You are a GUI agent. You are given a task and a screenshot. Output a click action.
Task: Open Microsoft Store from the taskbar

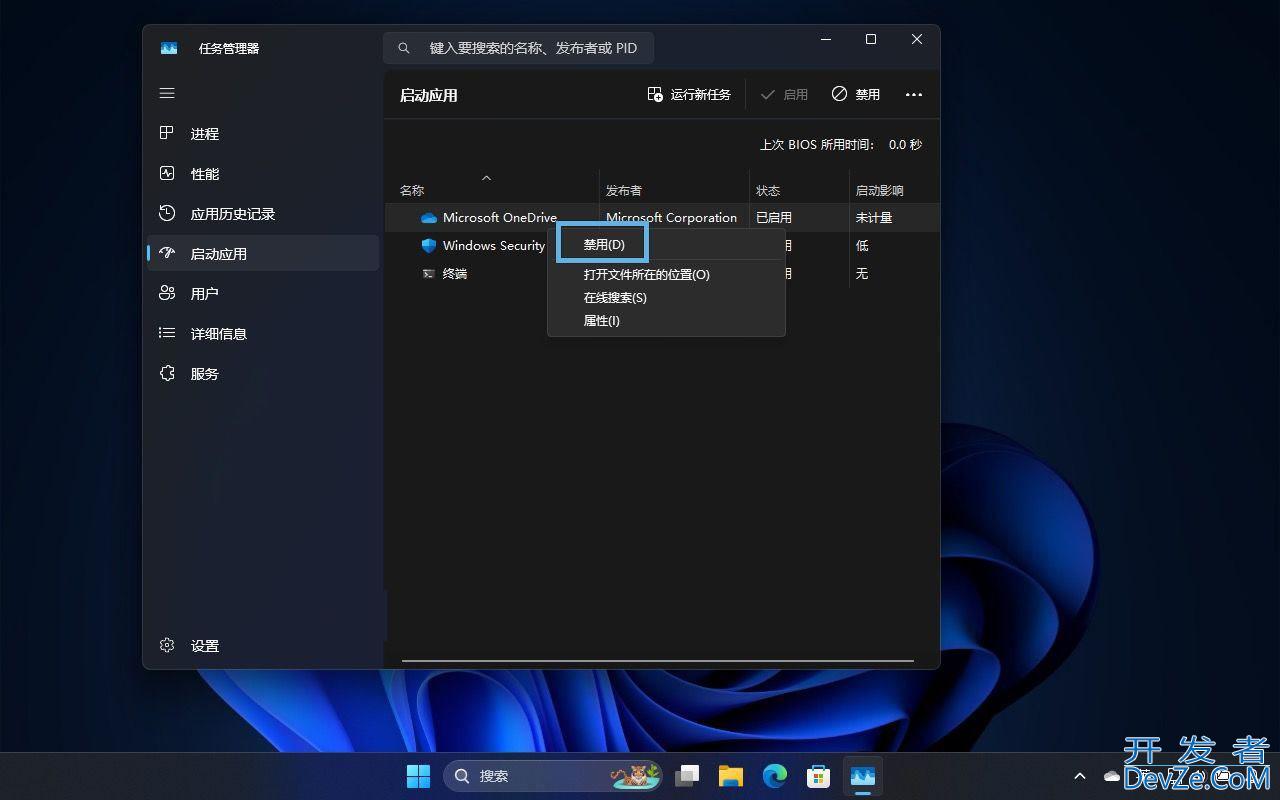click(819, 775)
